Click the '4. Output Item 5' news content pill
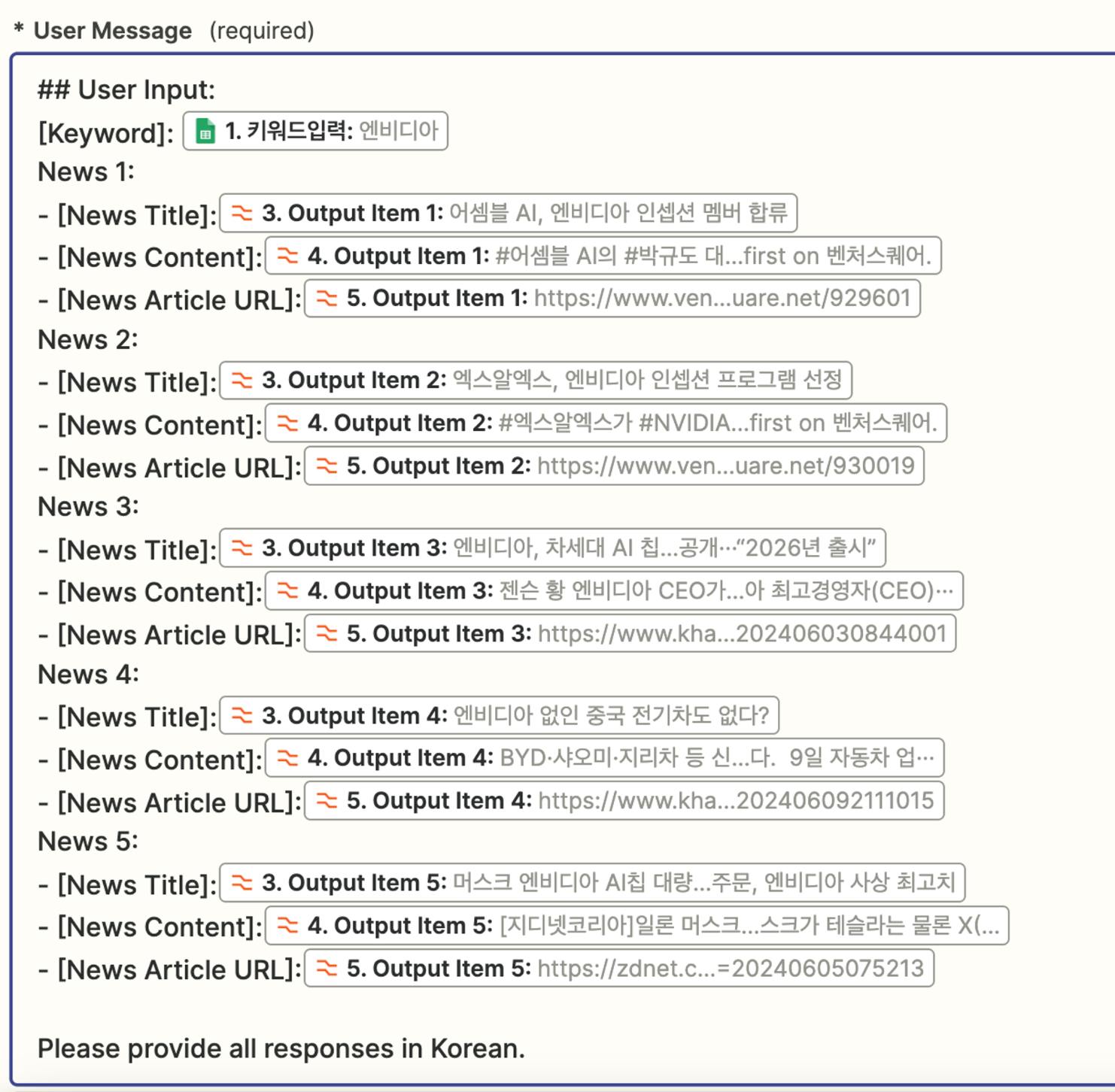 tap(637, 925)
